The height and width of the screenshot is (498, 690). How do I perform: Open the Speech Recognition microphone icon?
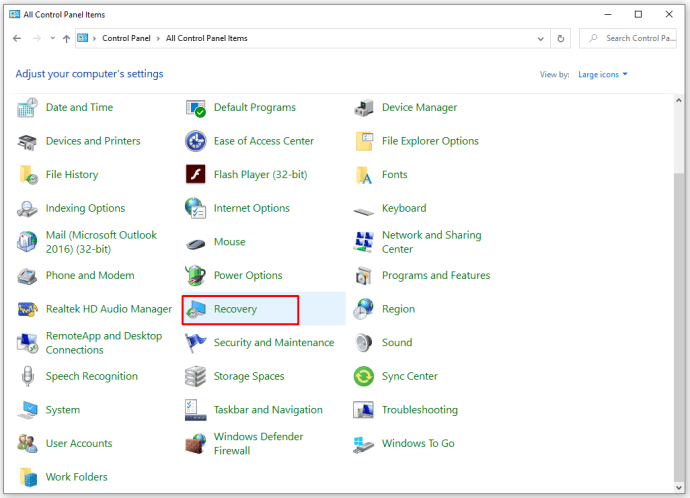tap(27, 376)
